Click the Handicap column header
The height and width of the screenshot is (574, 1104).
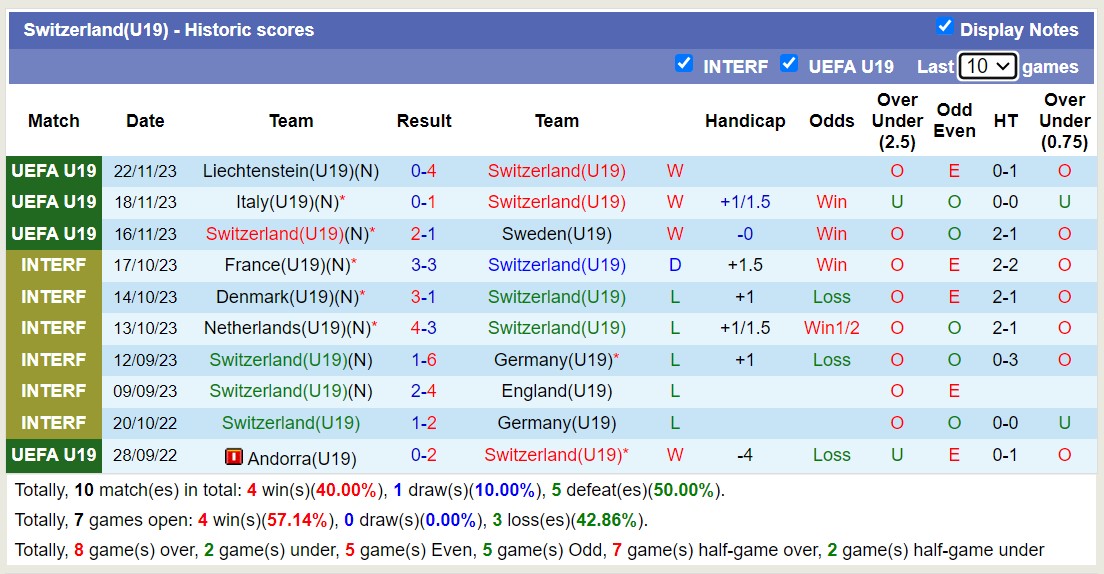745,121
